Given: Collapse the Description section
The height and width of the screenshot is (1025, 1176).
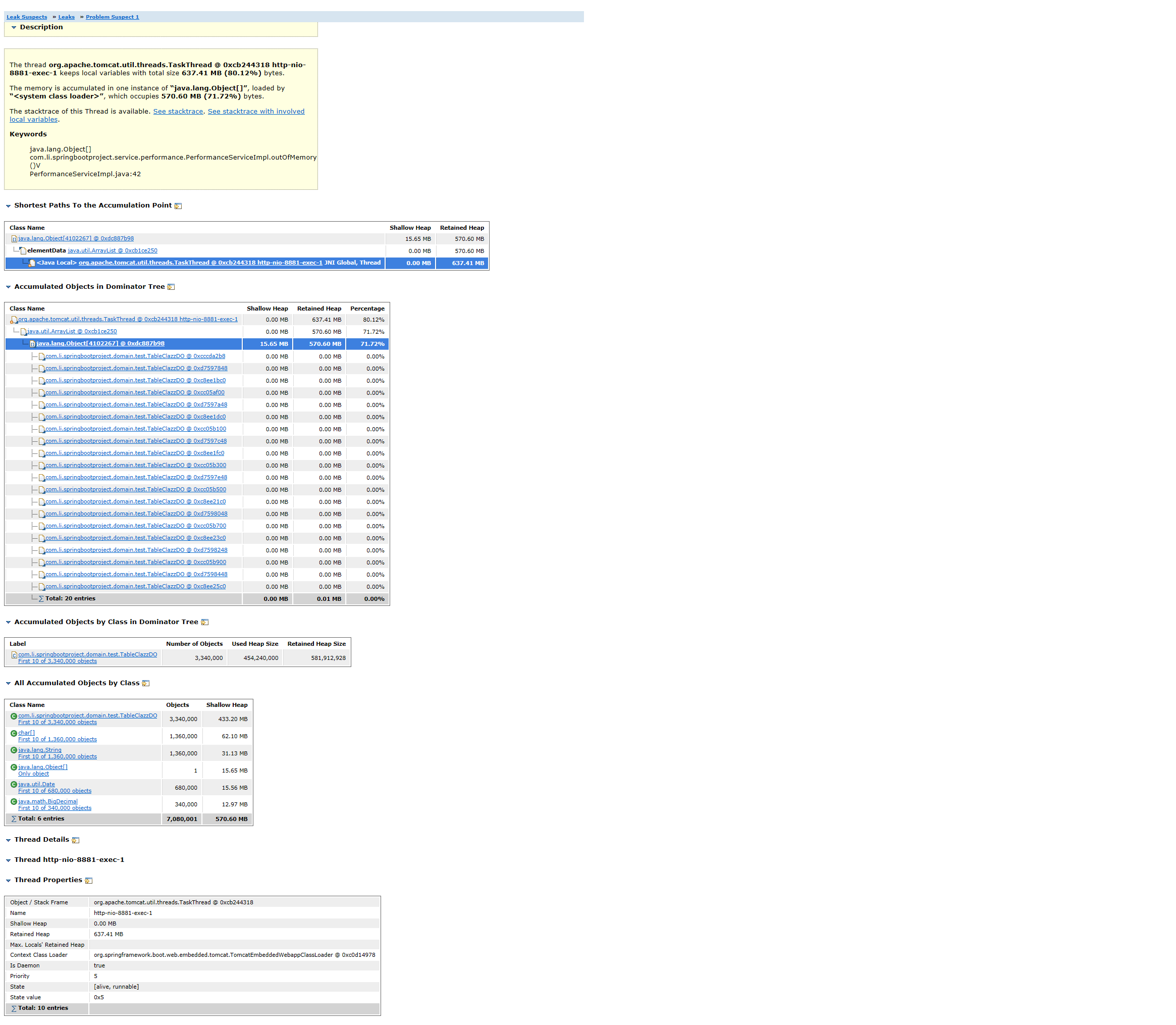Looking at the screenshot, I should (14, 27).
